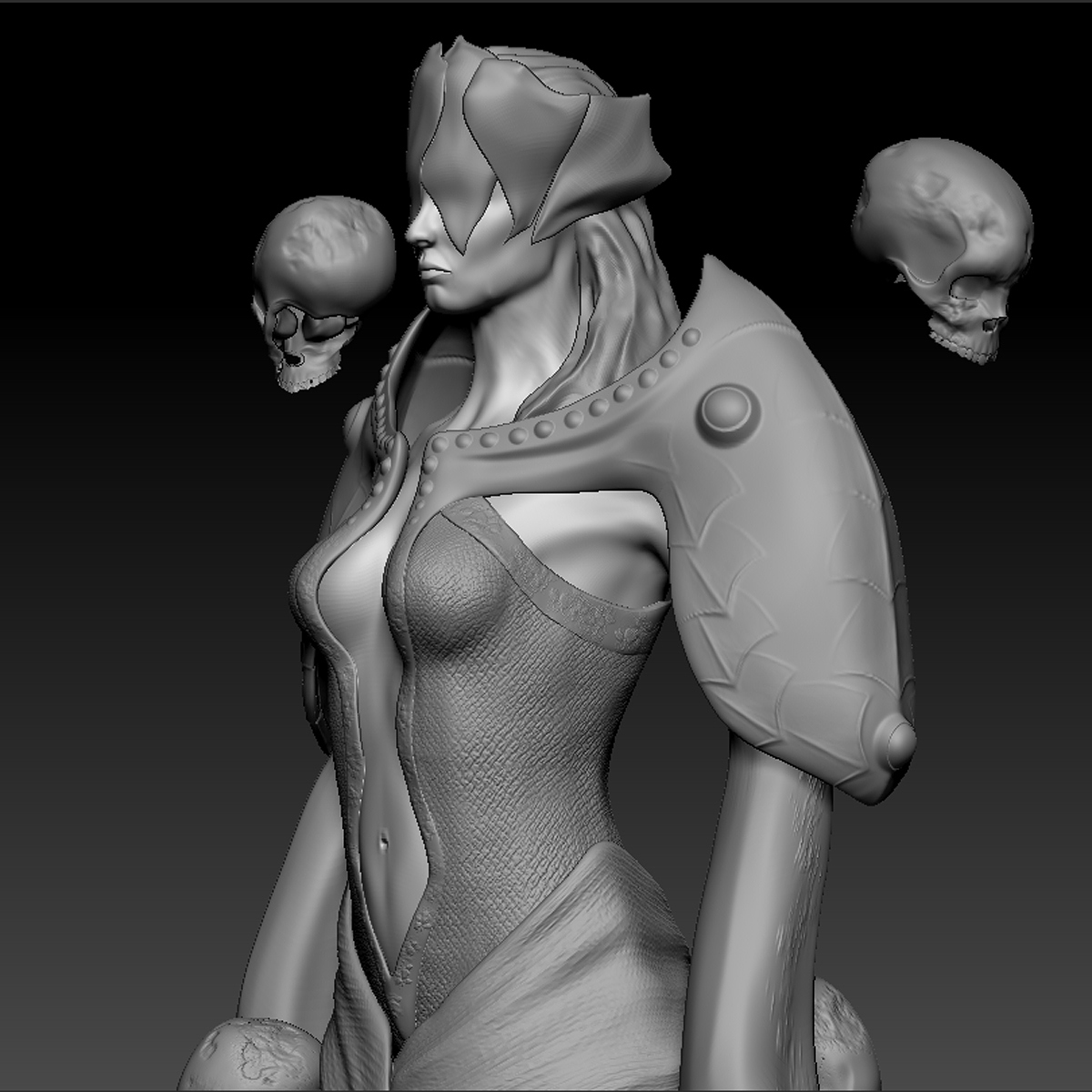Select the round knob at shoulder armor's lower edge
The image size is (1092, 1092).
point(898,743)
